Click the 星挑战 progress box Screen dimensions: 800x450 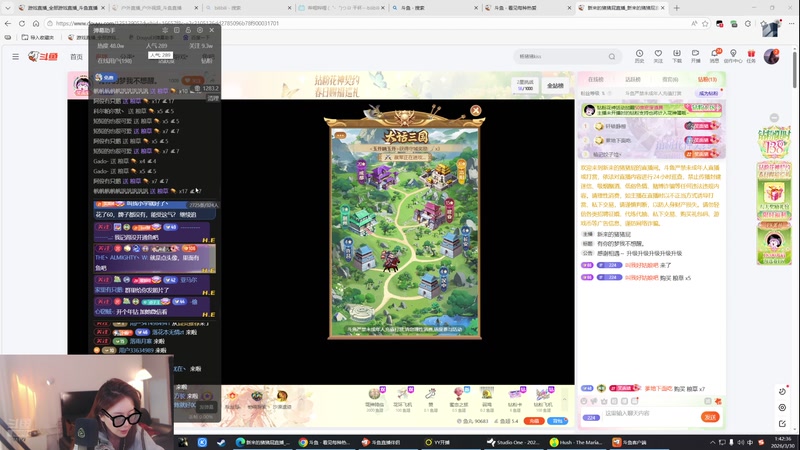(x=525, y=85)
